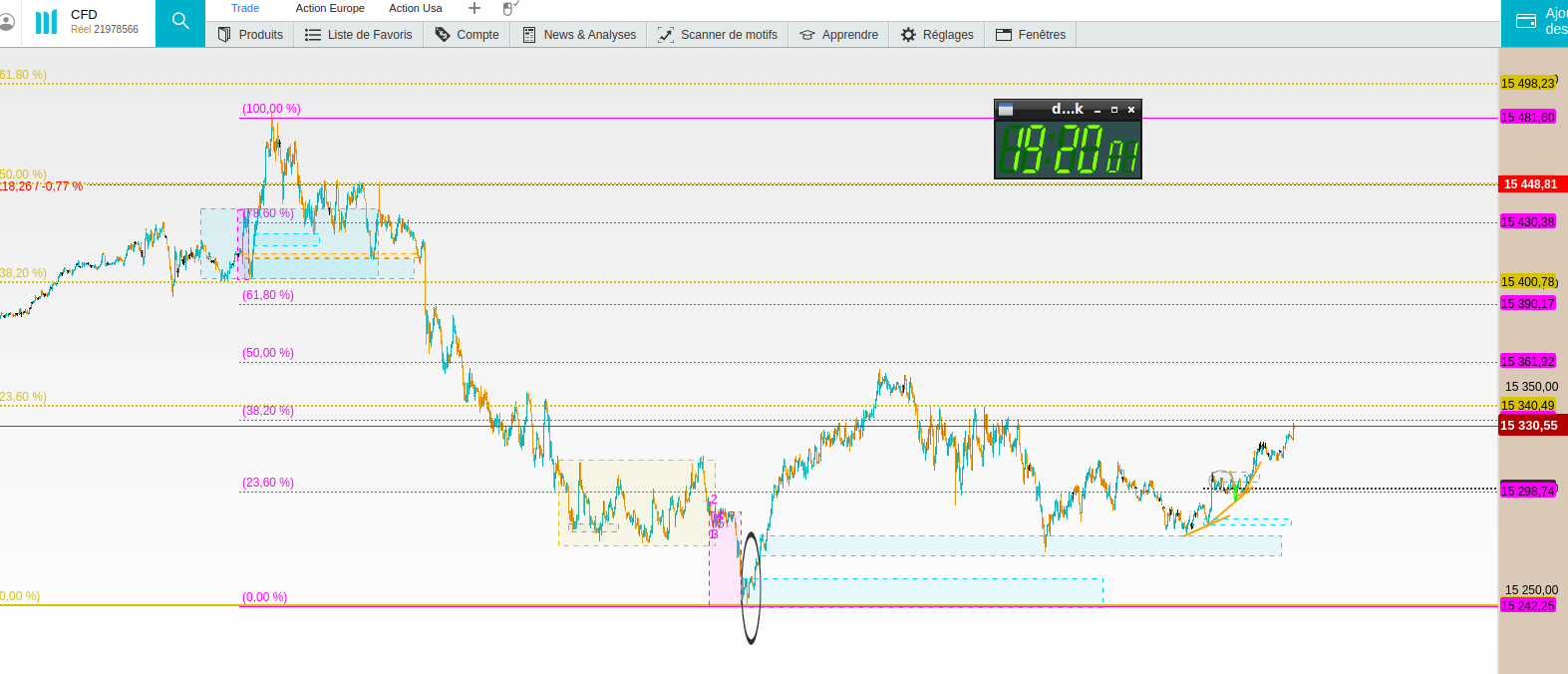Select the 15 390,17 price label
The width and height of the screenshot is (1568, 674).
1528,304
